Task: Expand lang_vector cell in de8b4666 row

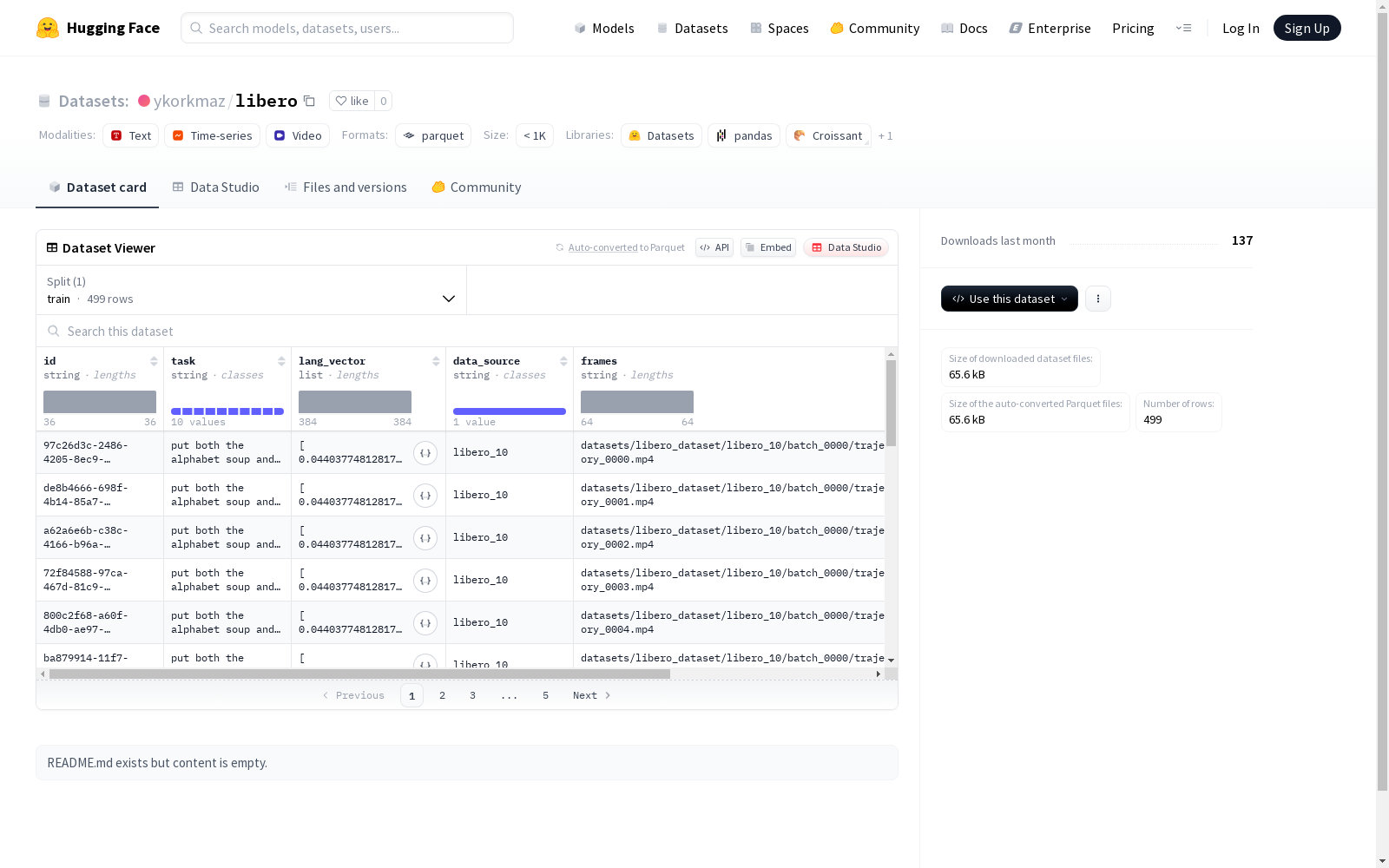Action: click(425, 495)
